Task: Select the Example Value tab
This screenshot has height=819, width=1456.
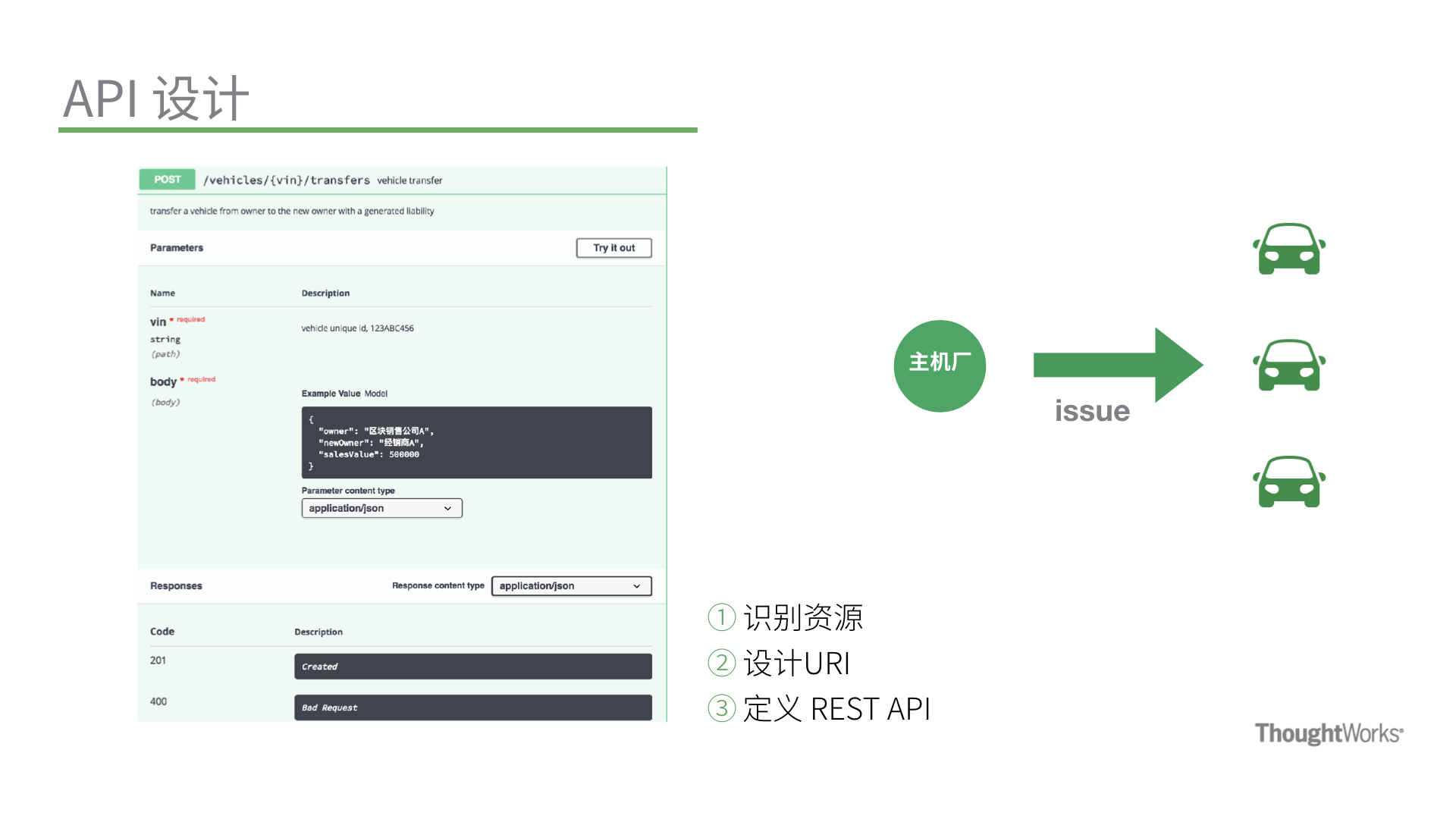Action: click(x=331, y=394)
